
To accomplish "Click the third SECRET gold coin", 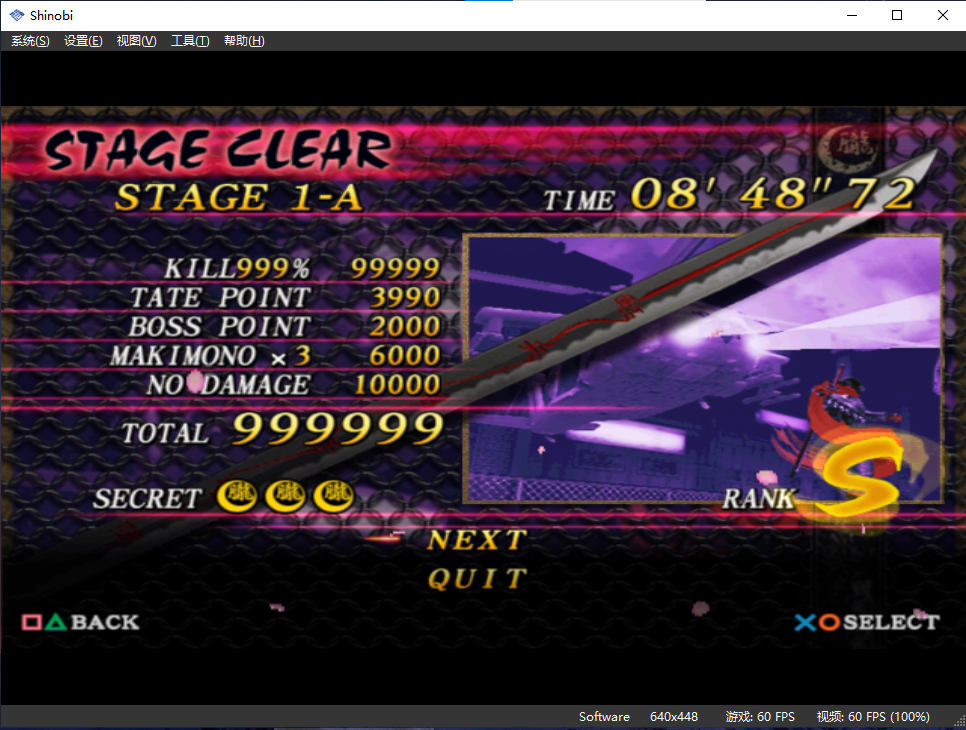I will 333,496.
